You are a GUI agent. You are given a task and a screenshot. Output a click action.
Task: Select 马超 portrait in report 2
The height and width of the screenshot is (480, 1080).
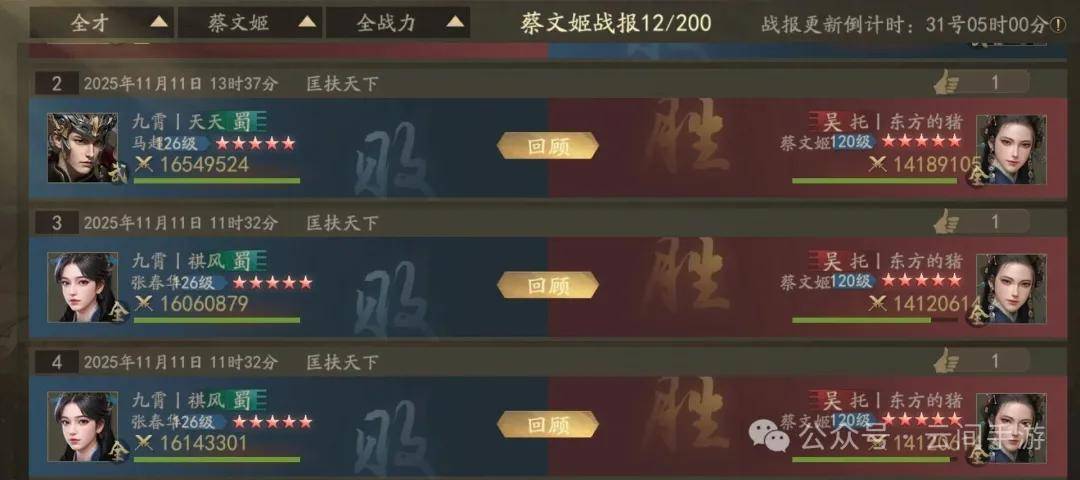pyautogui.click(x=83, y=148)
